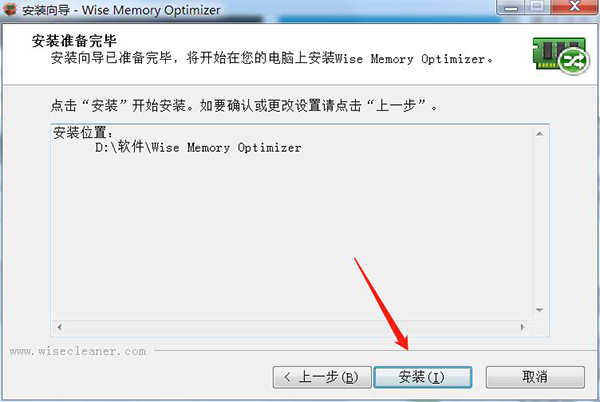Click the left arrow of the horizontal scrollbar
Screen dimensions: 600x402
pyautogui.click(x=59, y=327)
